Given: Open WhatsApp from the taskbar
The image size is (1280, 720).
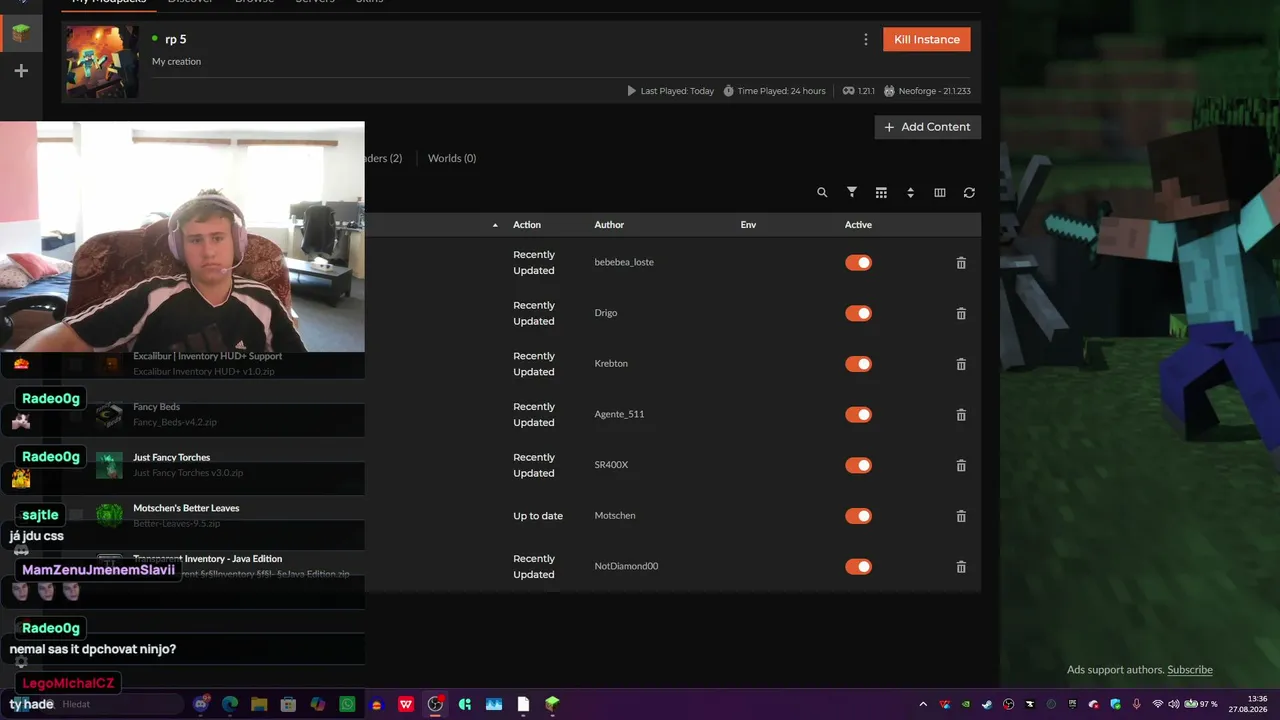Looking at the screenshot, I should [x=347, y=704].
